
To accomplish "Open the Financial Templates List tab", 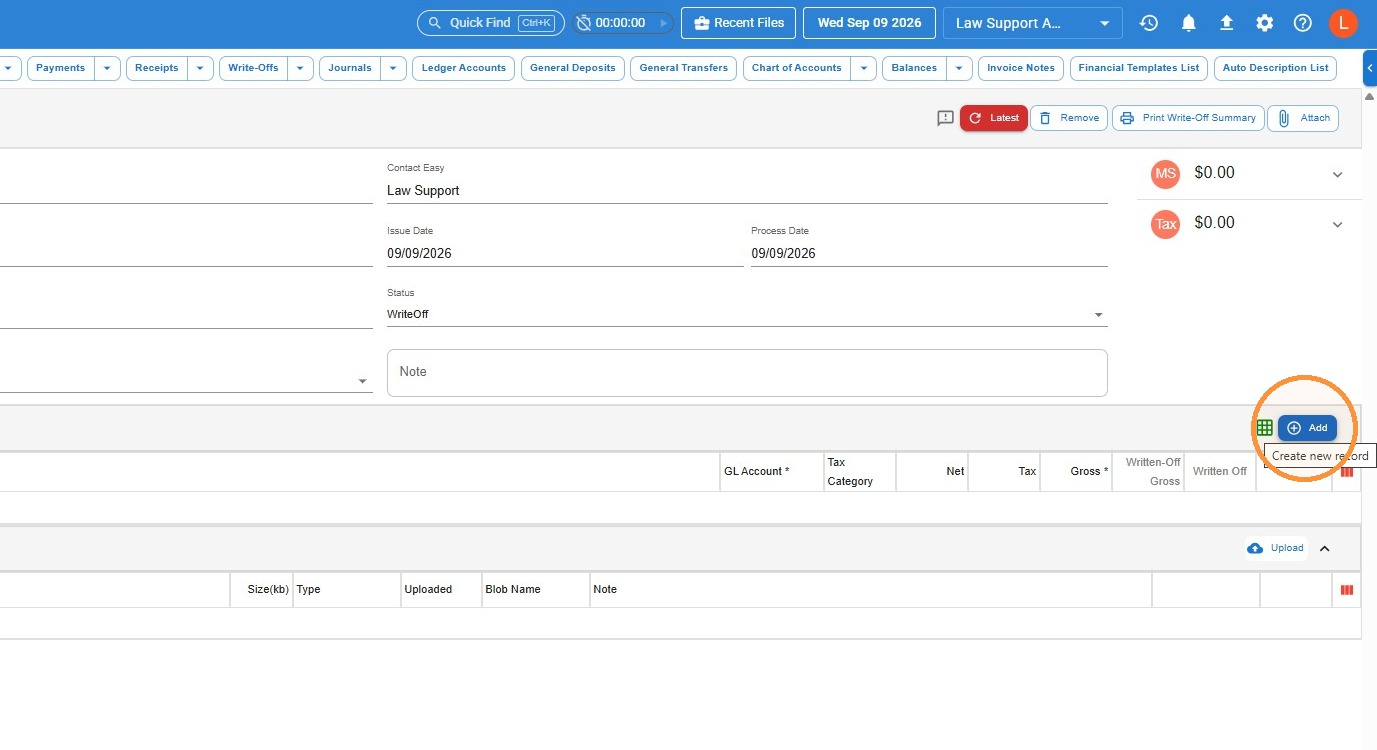I will 1139,68.
